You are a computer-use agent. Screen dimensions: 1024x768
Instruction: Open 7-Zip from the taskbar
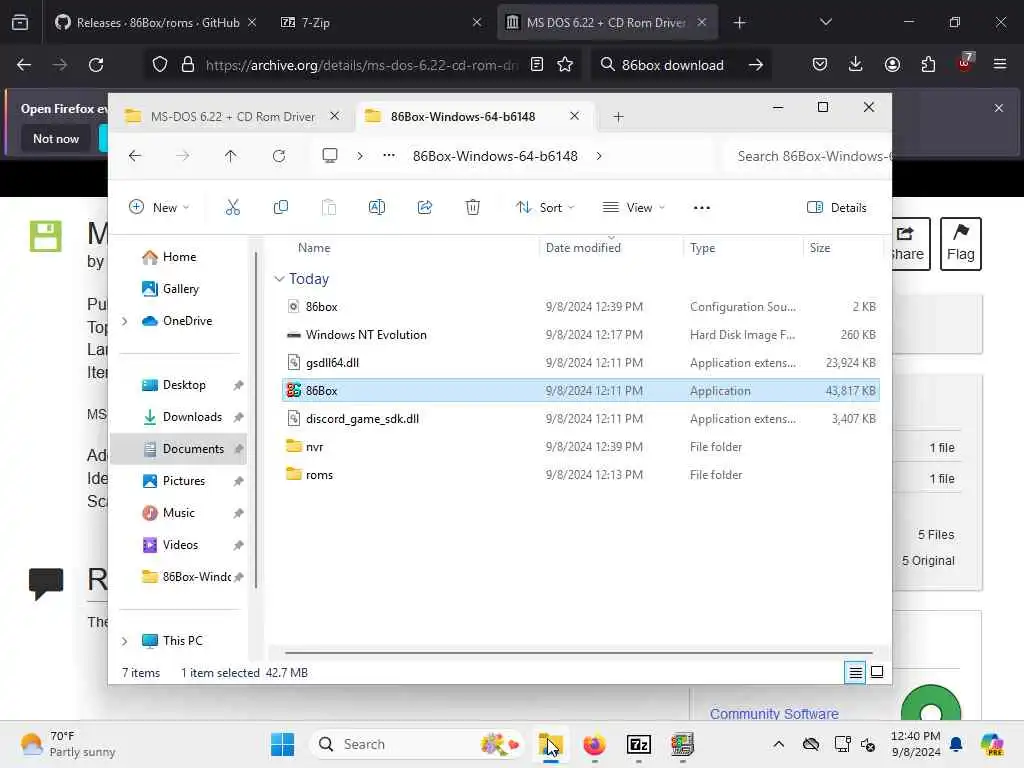tap(639, 744)
